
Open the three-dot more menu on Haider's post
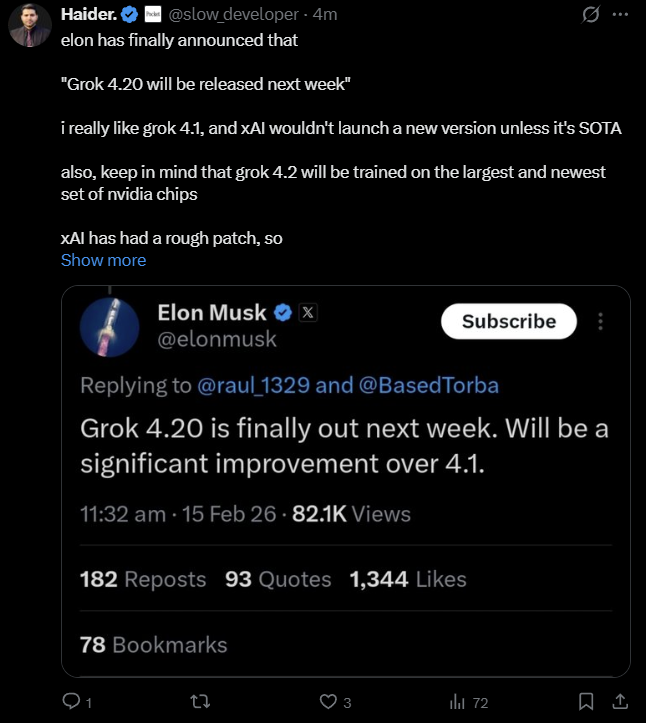coord(620,14)
